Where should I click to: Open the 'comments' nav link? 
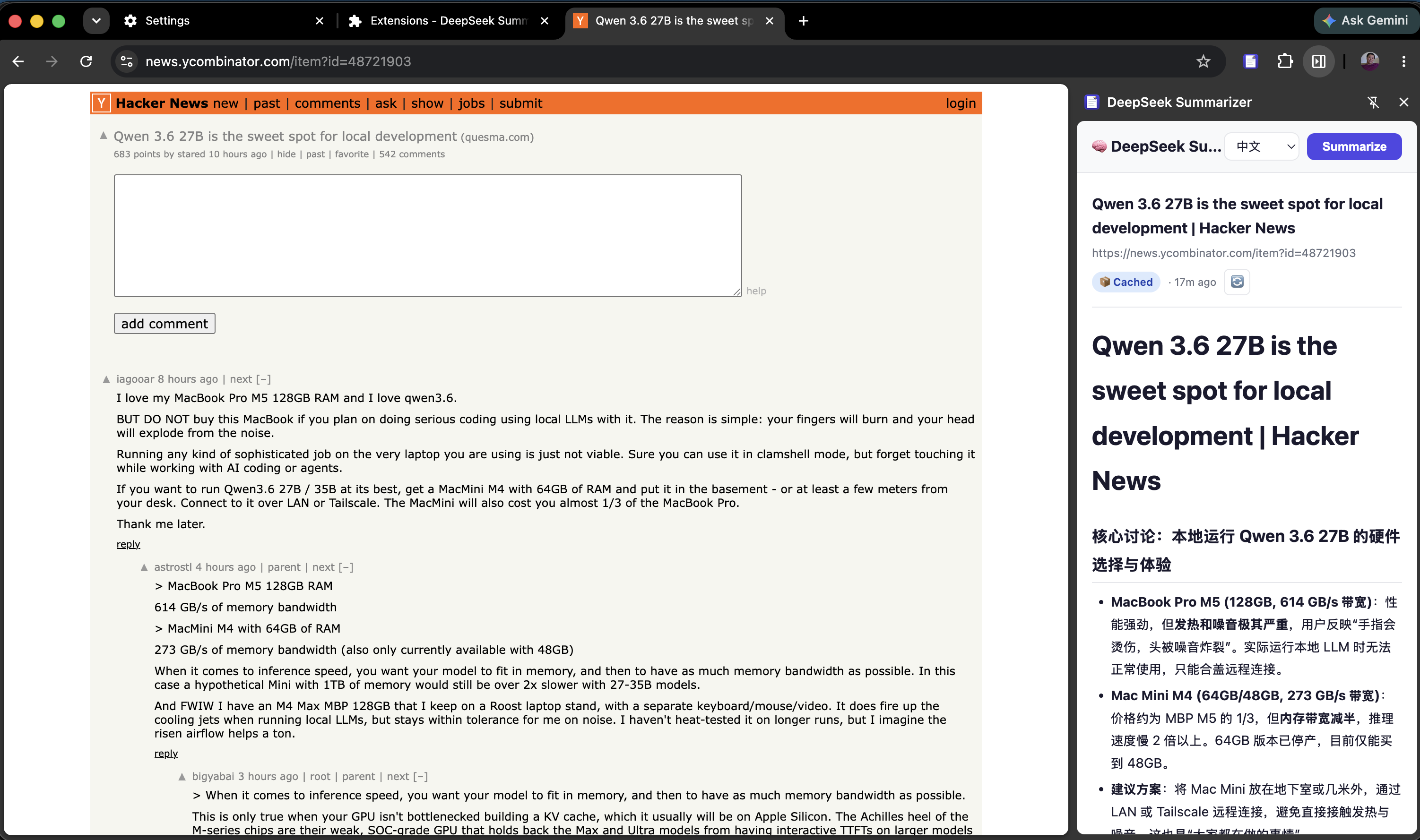click(327, 103)
